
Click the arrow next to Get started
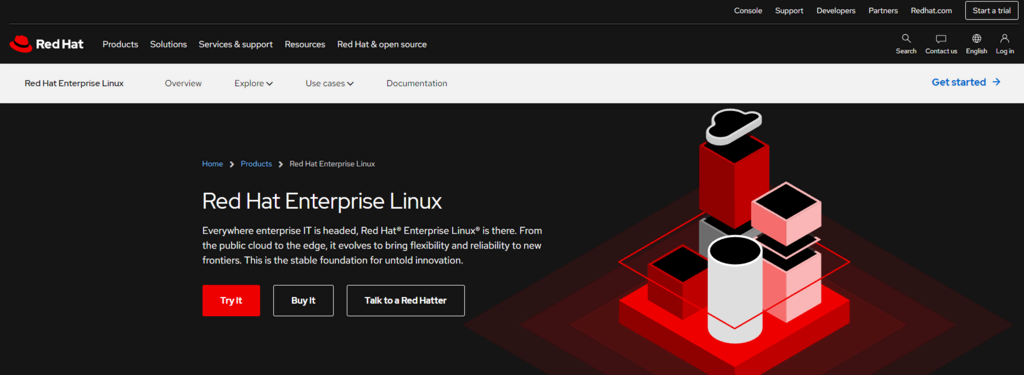(x=996, y=82)
